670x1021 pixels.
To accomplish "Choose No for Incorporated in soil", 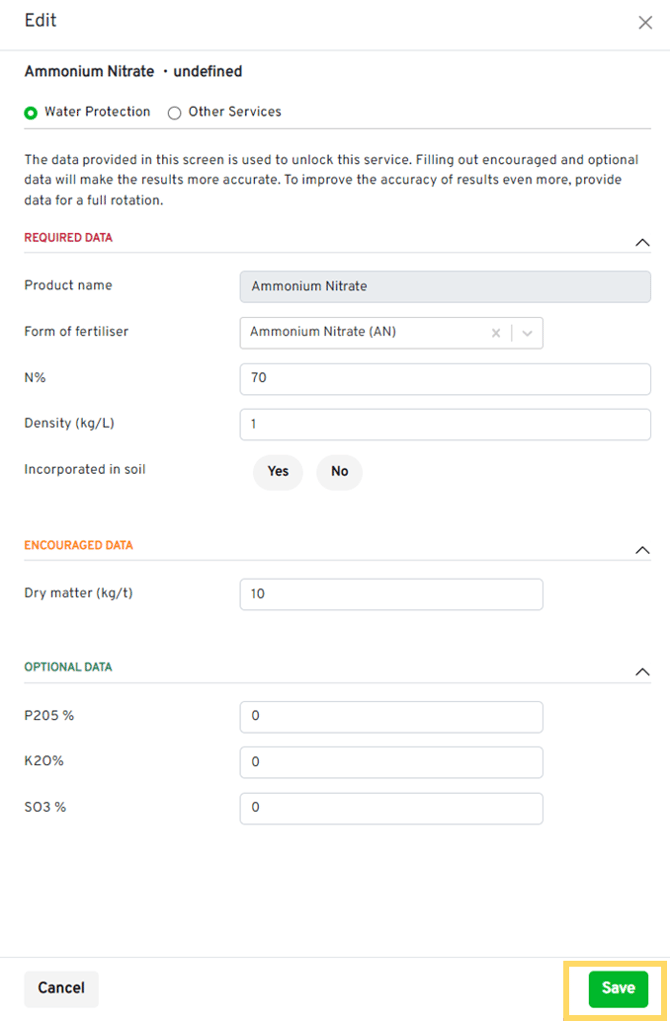I will click(339, 471).
